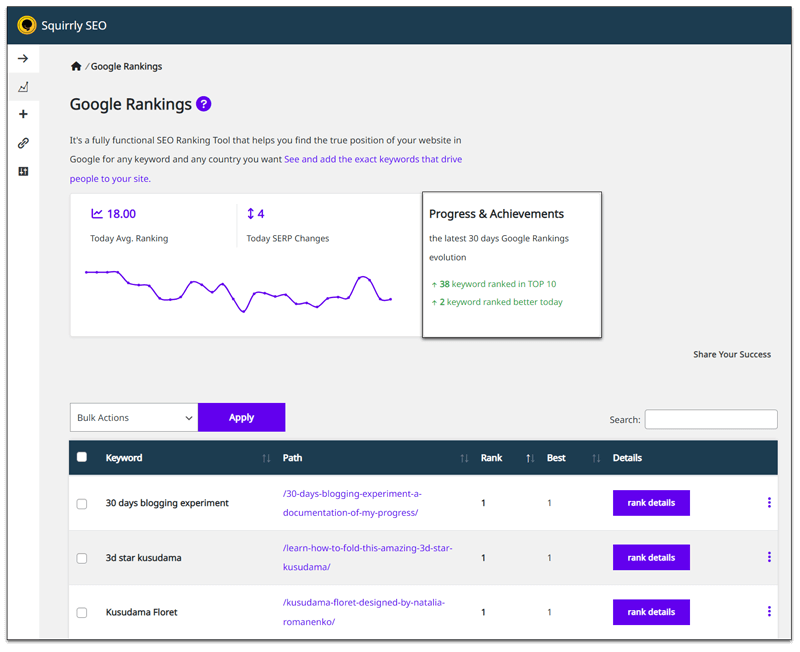Click the '30 days blogging experiment' keyword text
Screen dimensions: 800x652
167,503
